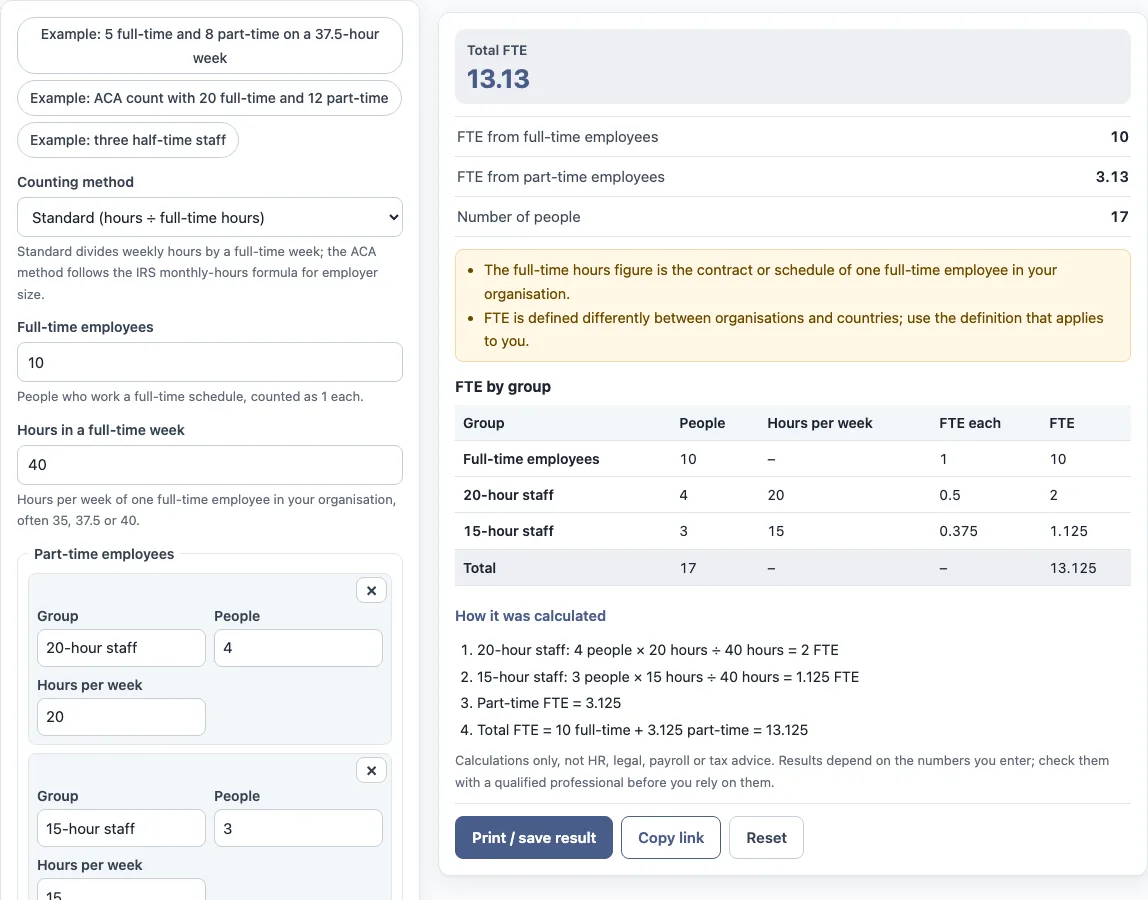This screenshot has height=900, width=1148.
Task: Click the 'Number of people' row label
Action: 518,217
